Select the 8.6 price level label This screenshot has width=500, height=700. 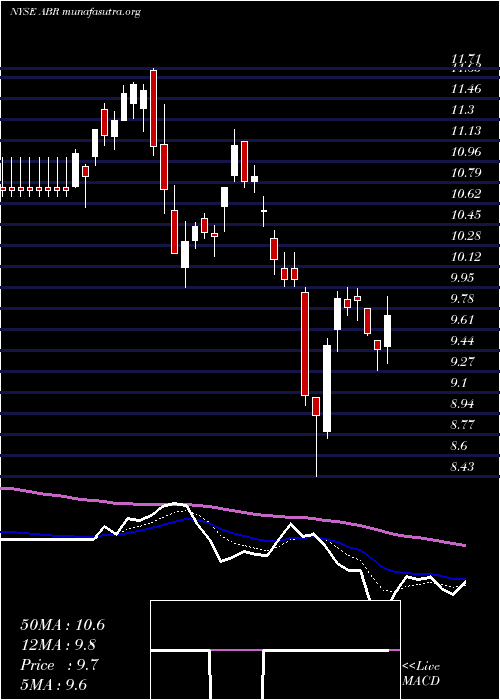[459, 446]
